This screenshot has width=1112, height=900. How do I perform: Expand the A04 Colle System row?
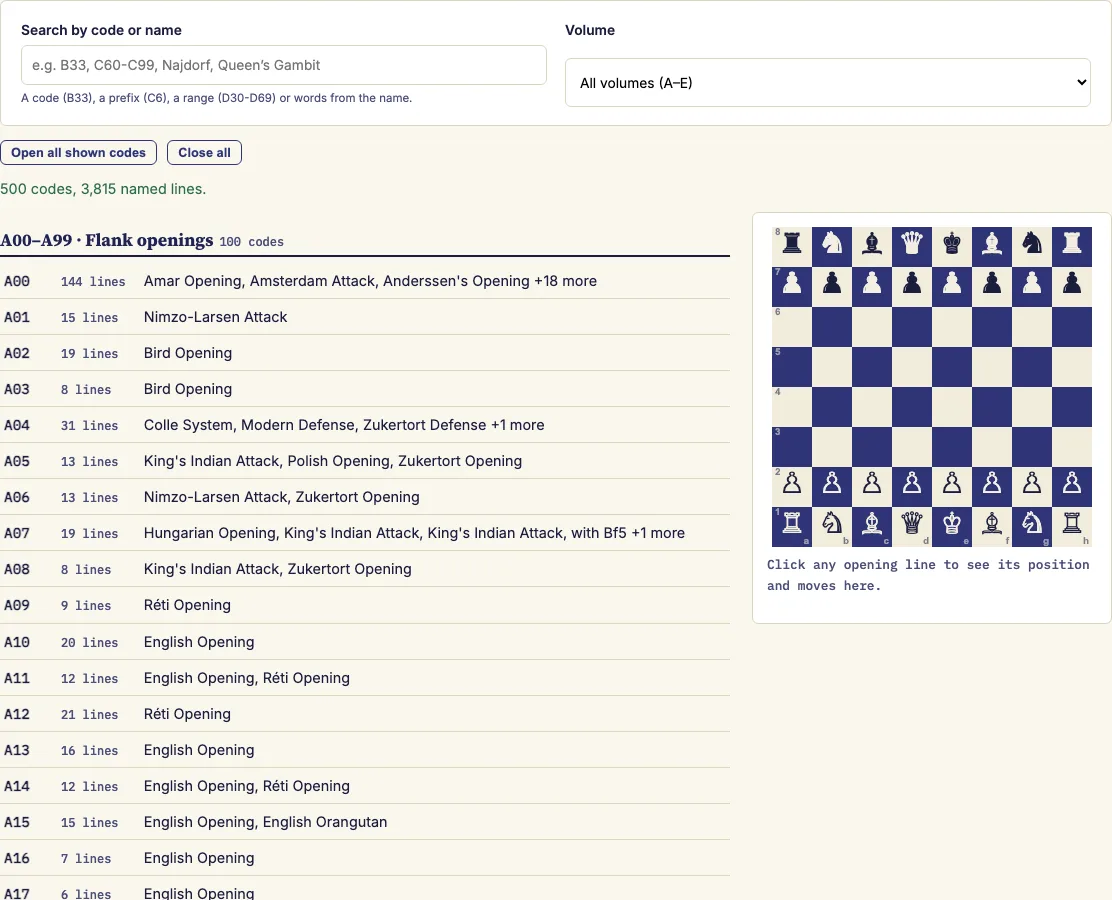365,425
